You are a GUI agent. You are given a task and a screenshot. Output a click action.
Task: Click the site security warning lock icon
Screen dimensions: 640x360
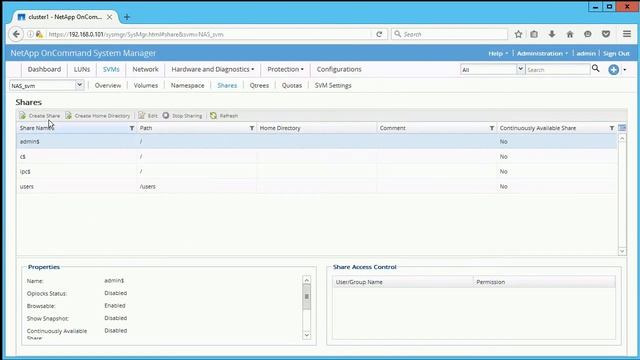(39, 34)
